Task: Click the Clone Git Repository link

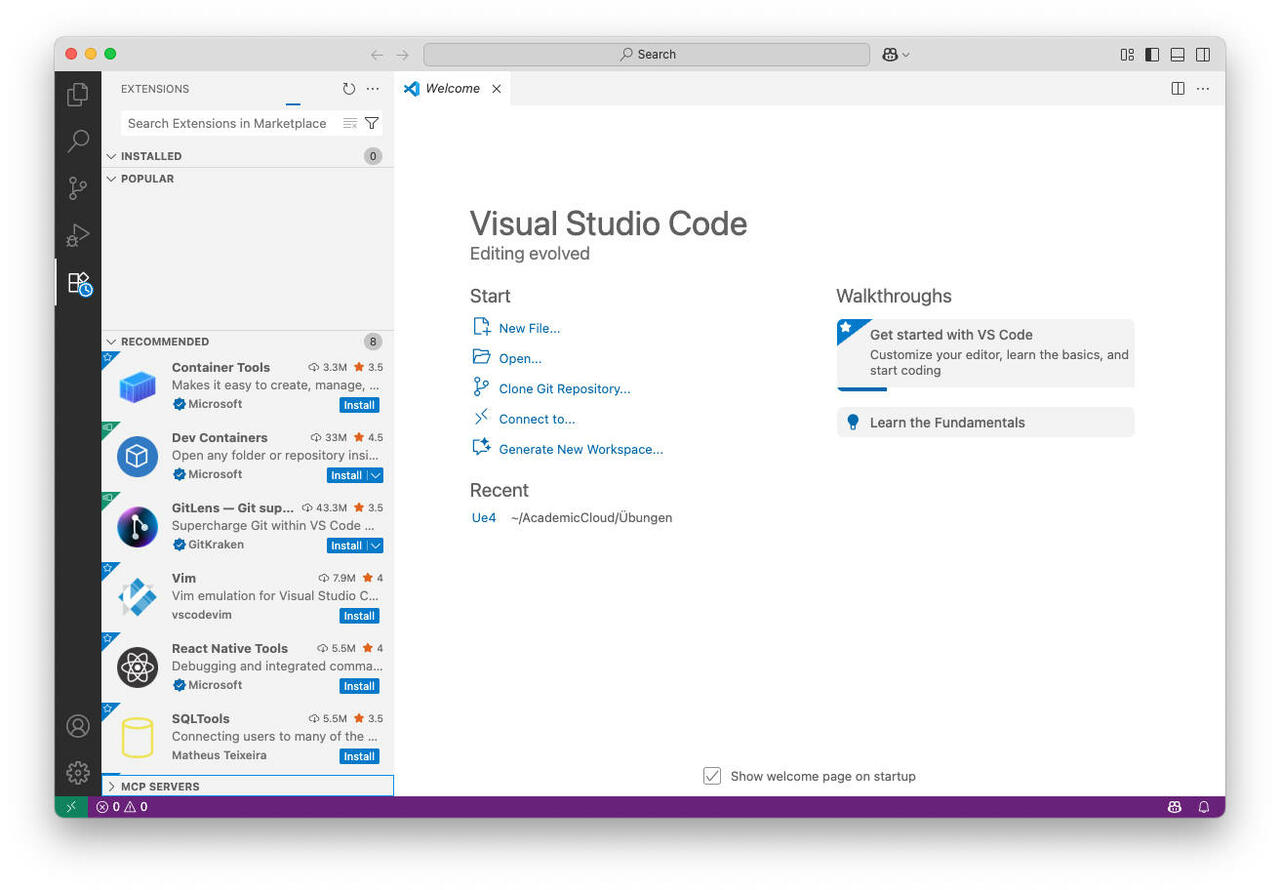Action: 564,389
